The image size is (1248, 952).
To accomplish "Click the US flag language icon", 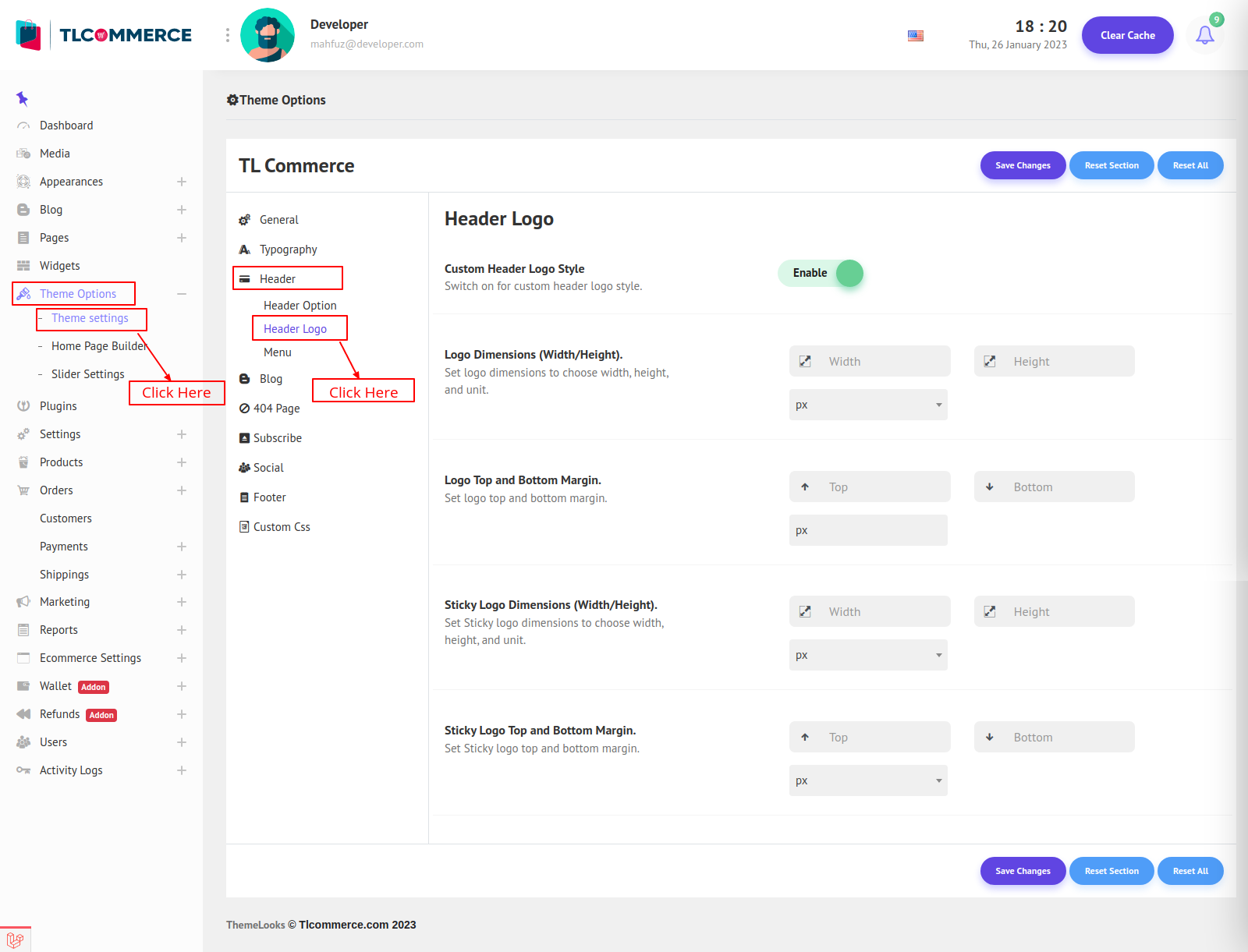I will click(x=916, y=36).
